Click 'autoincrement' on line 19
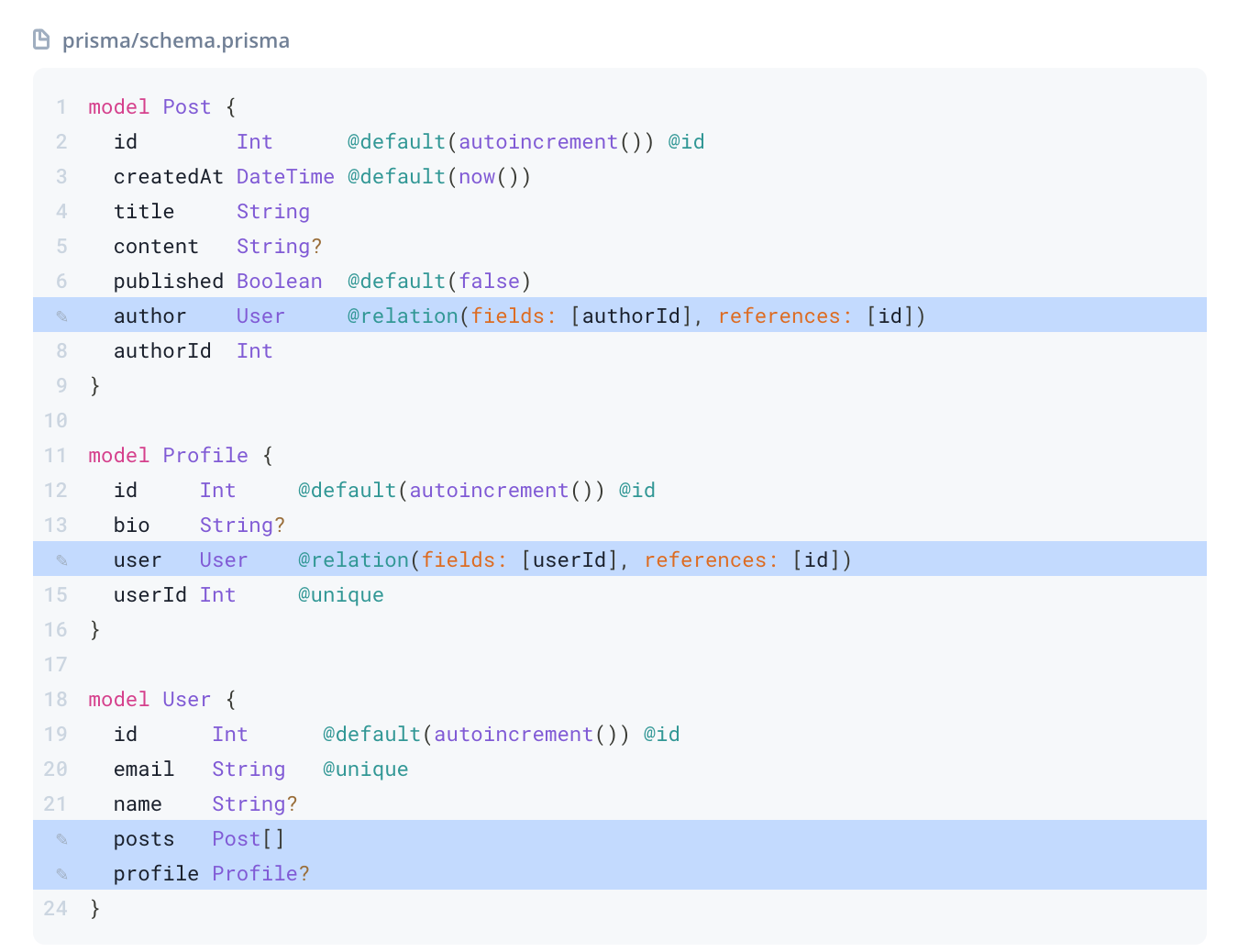This screenshot has width=1238, height=952. 514,735
